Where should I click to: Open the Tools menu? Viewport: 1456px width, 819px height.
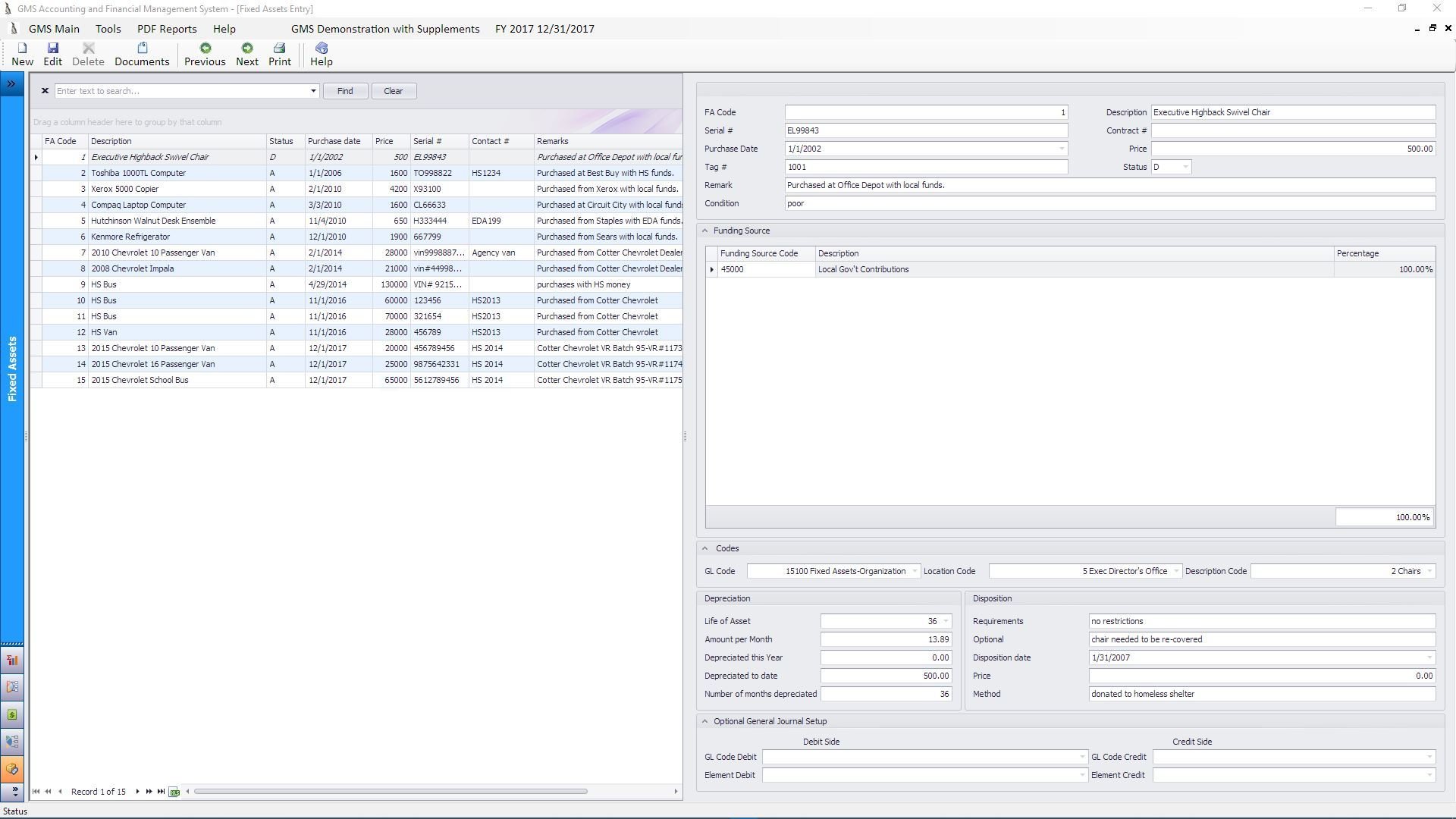(108, 29)
